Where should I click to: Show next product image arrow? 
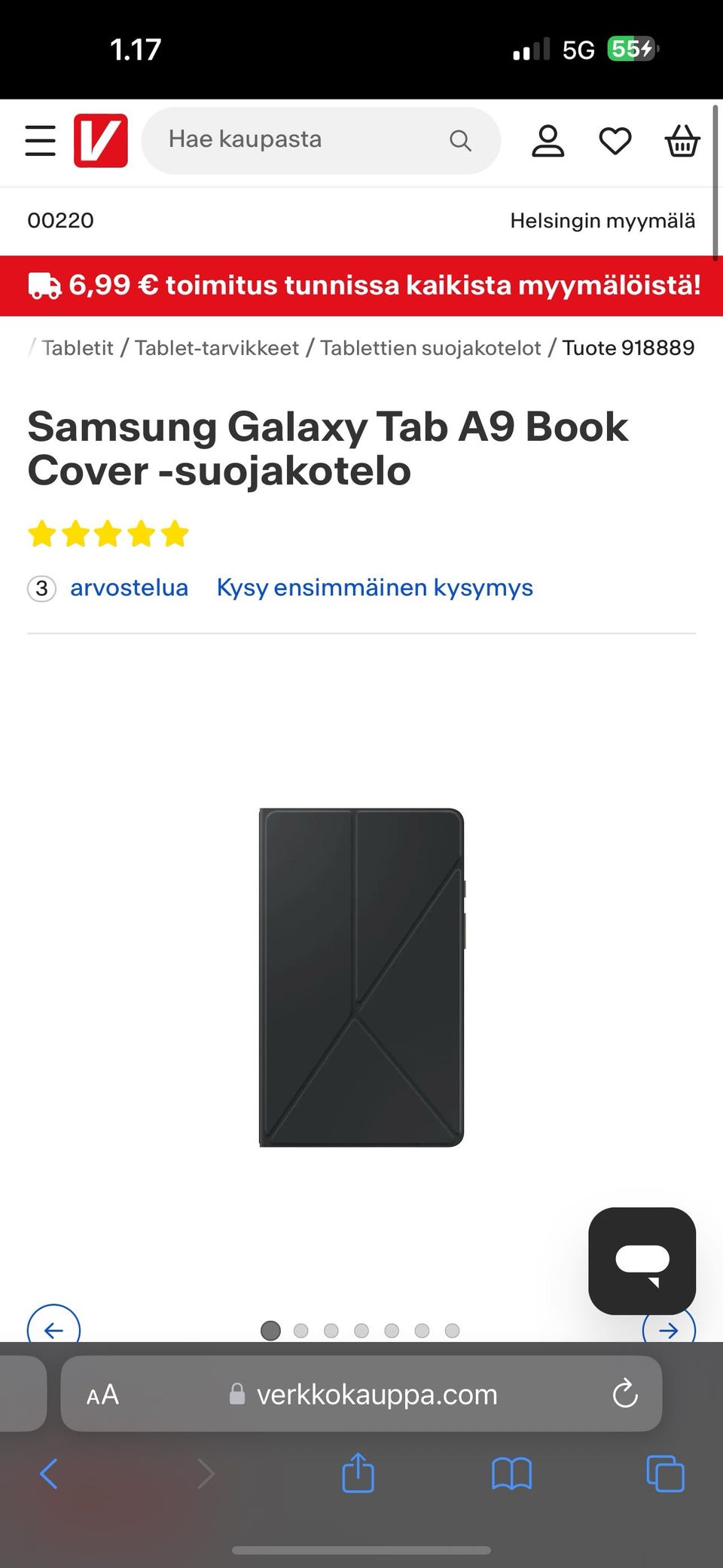[x=669, y=1331]
